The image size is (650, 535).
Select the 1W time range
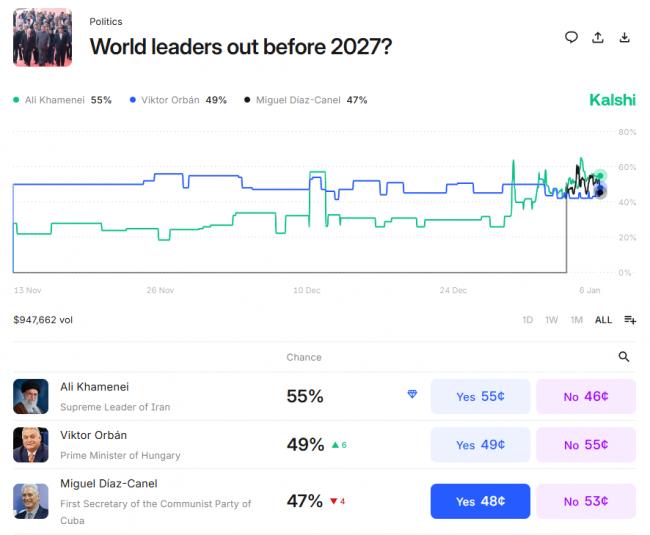(x=551, y=320)
